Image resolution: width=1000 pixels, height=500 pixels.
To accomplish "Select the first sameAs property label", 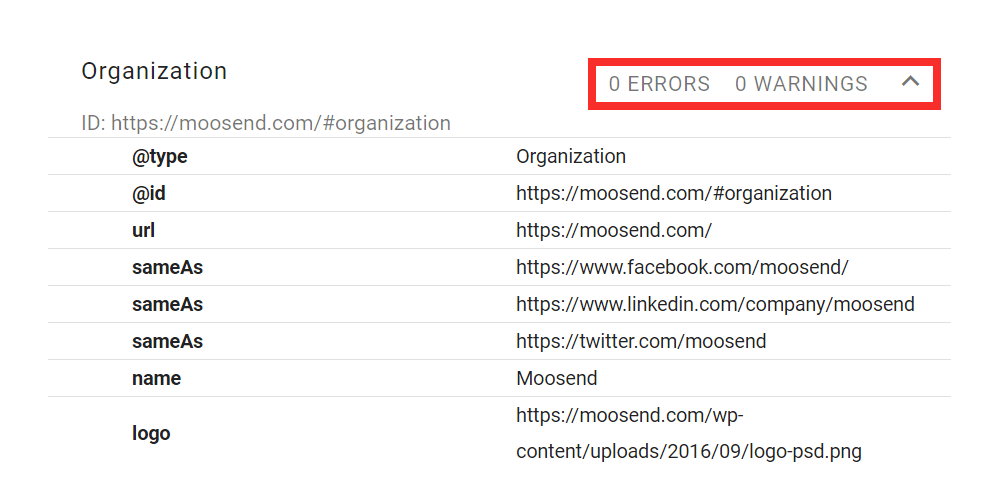I will point(167,267).
